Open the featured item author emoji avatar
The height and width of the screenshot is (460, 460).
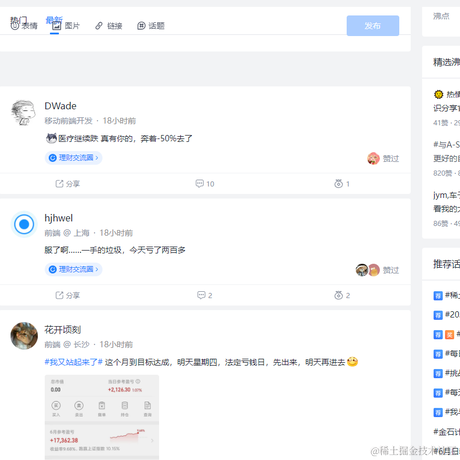(438, 94)
